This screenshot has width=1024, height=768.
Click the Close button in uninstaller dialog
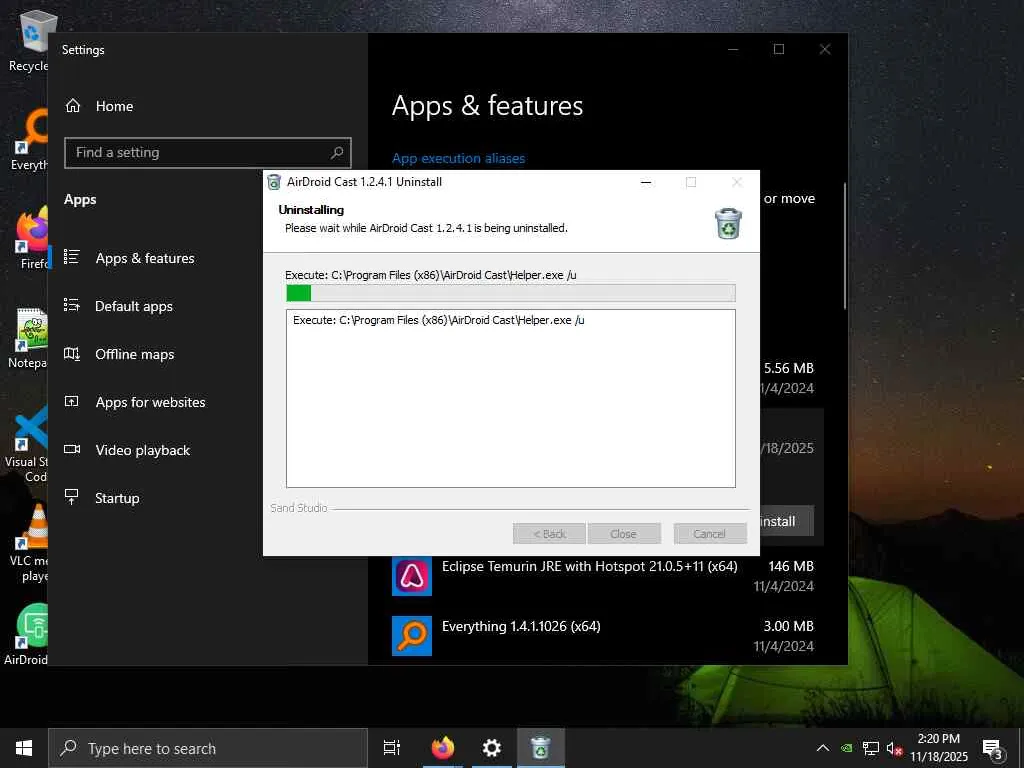[624, 534]
